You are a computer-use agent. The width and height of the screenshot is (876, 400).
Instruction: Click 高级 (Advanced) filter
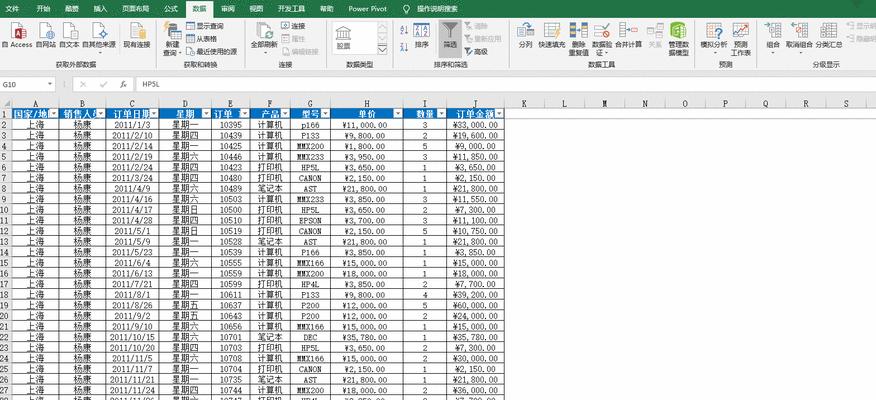tap(476, 51)
